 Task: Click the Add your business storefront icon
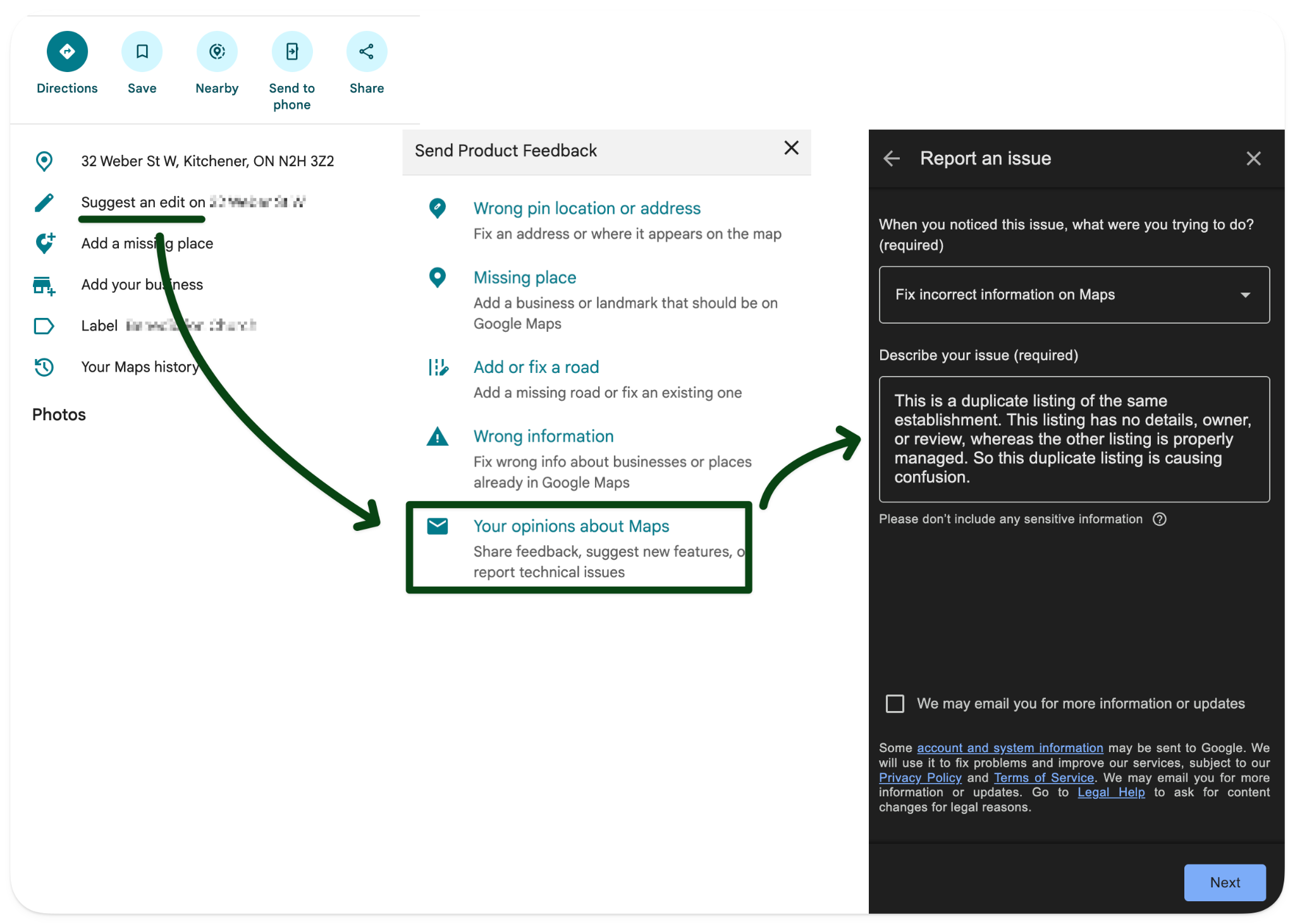pos(44,285)
